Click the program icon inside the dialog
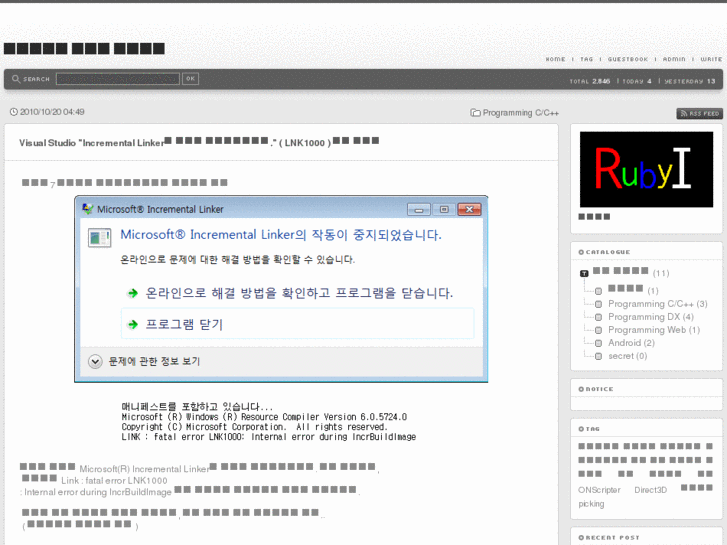Image resolution: width=727 pixels, height=545 pixels. [x=100, y=237]
